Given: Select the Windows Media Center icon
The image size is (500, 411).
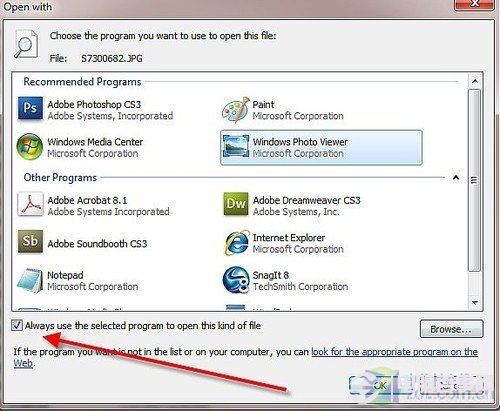Looking at the screenshot, I should click(30, 146).
